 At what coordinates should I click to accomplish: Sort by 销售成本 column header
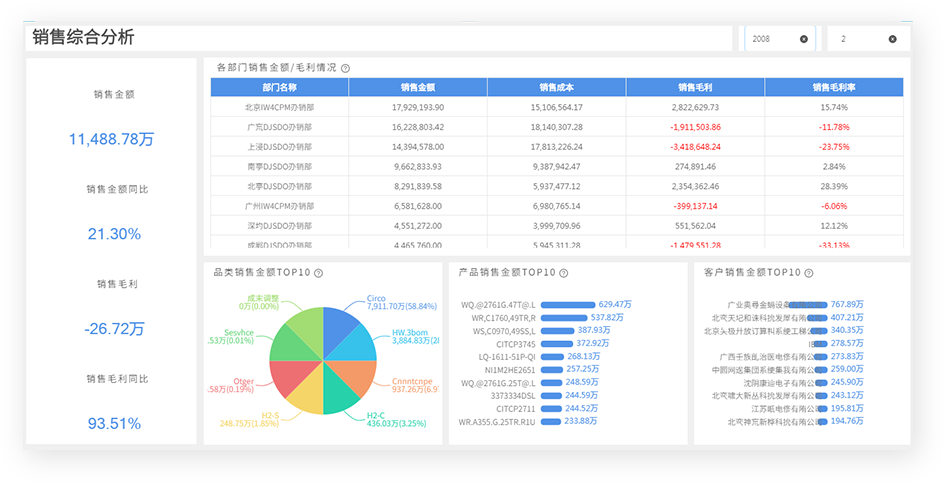(557, 87)
